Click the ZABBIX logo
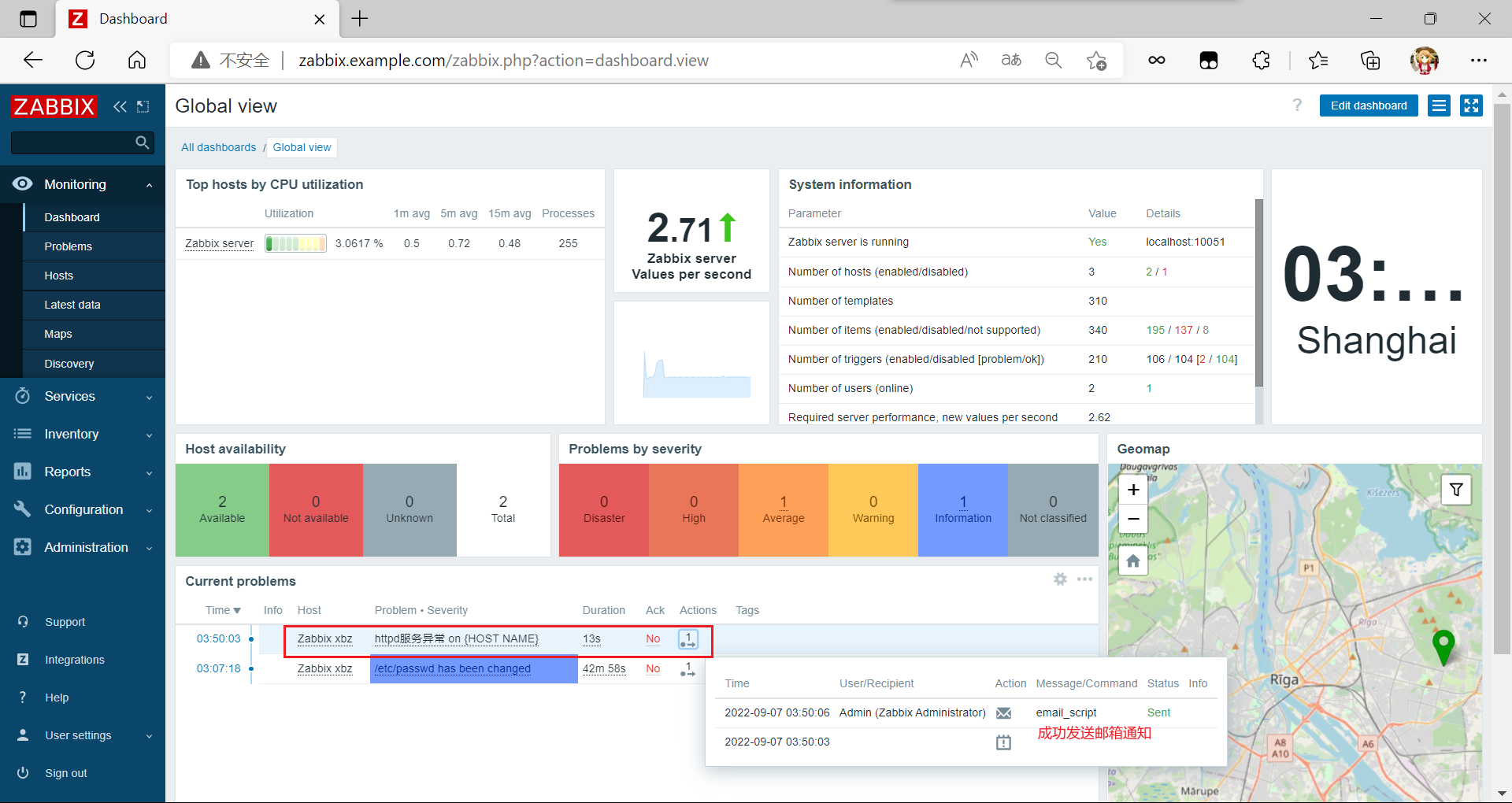Screen dimensions: 1512x803 pyautogui.click(x=54, y=106)
